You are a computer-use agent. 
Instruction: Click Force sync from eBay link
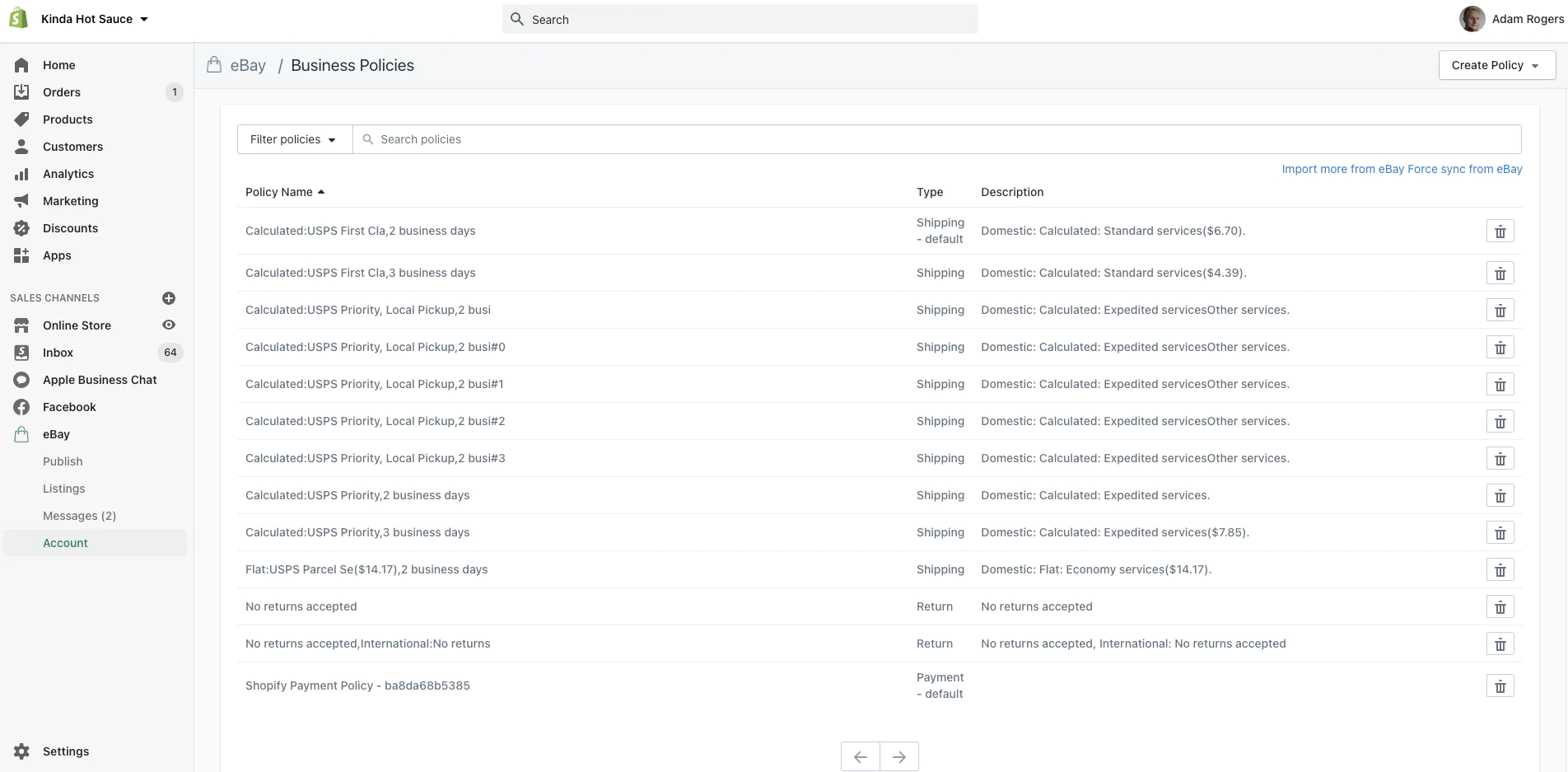click(x=1464, y=169)
